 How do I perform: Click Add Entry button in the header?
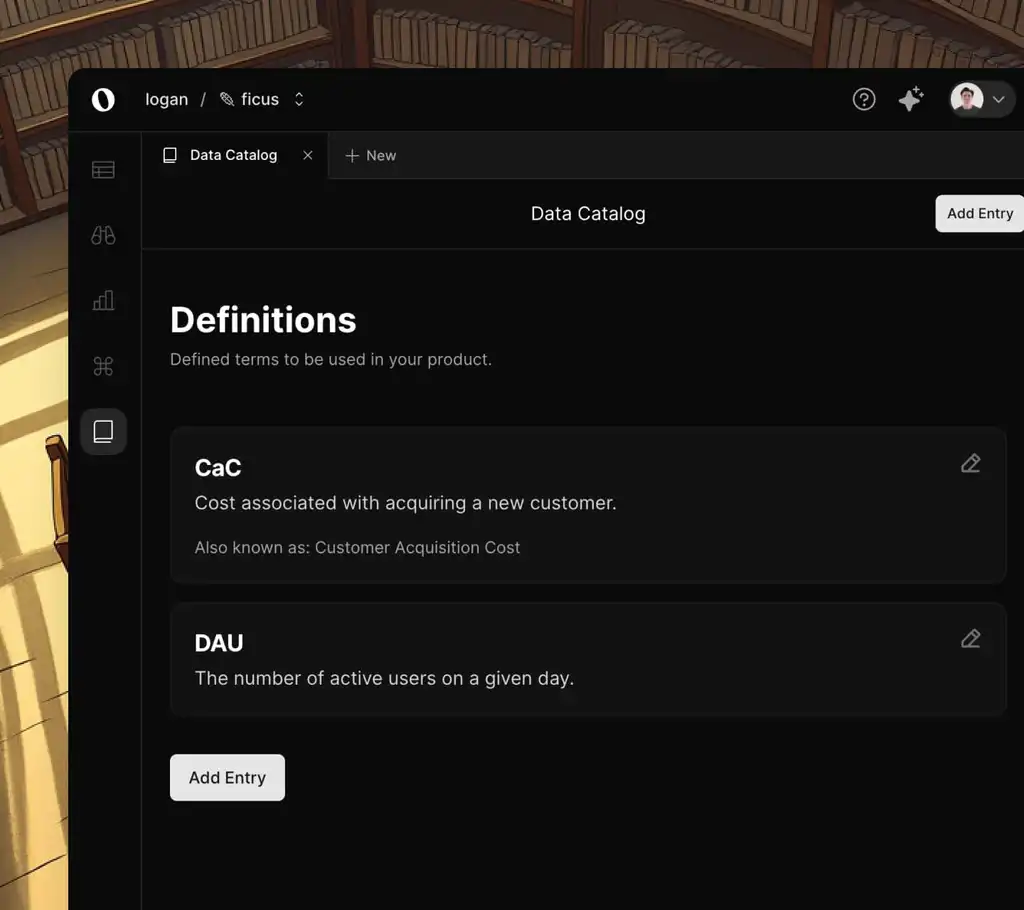[x=979, y=213]
